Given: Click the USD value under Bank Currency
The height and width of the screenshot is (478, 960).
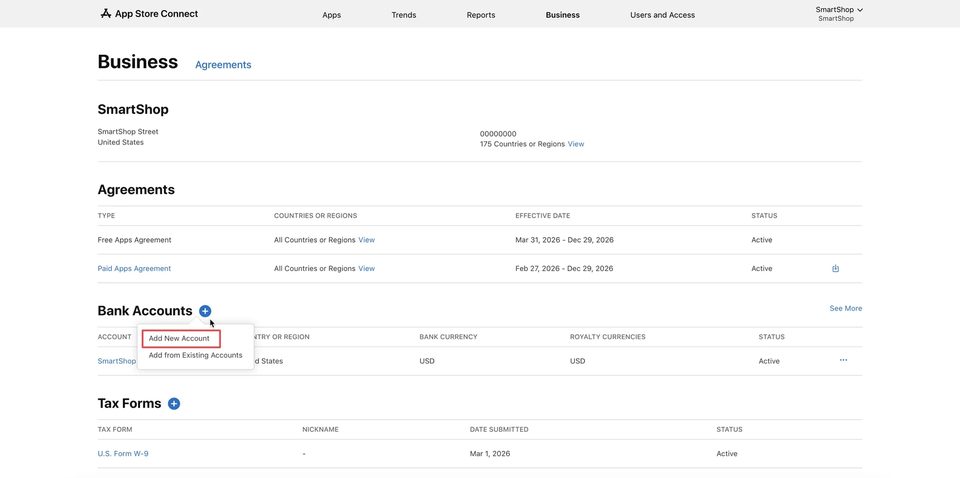Looking at the screenshot, I should (x=427, y=361).
